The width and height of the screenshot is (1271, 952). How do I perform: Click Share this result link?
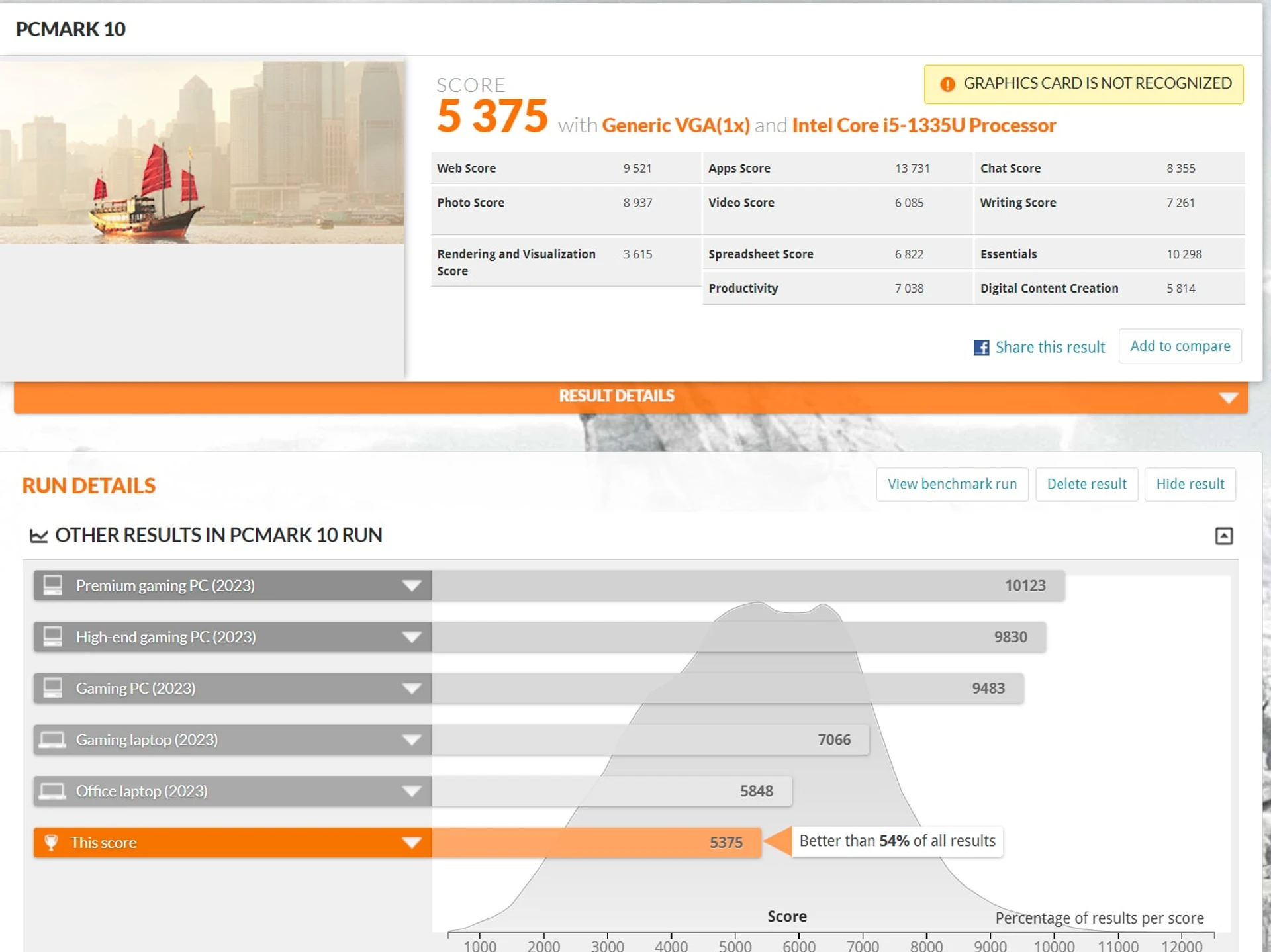(1050, 347)
